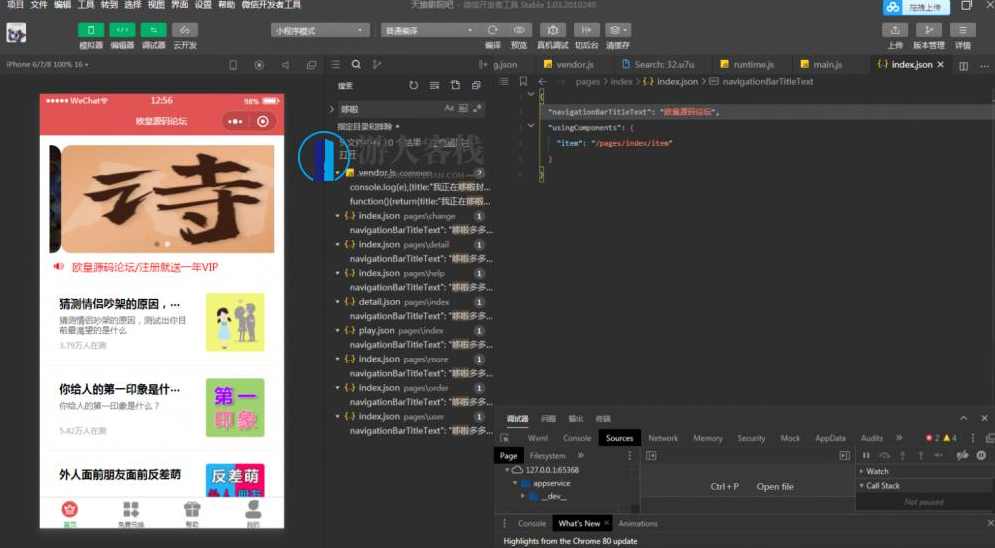Pause script execution in debugger
This screenshot has width=995, height=548.
[x=866, y=455]
